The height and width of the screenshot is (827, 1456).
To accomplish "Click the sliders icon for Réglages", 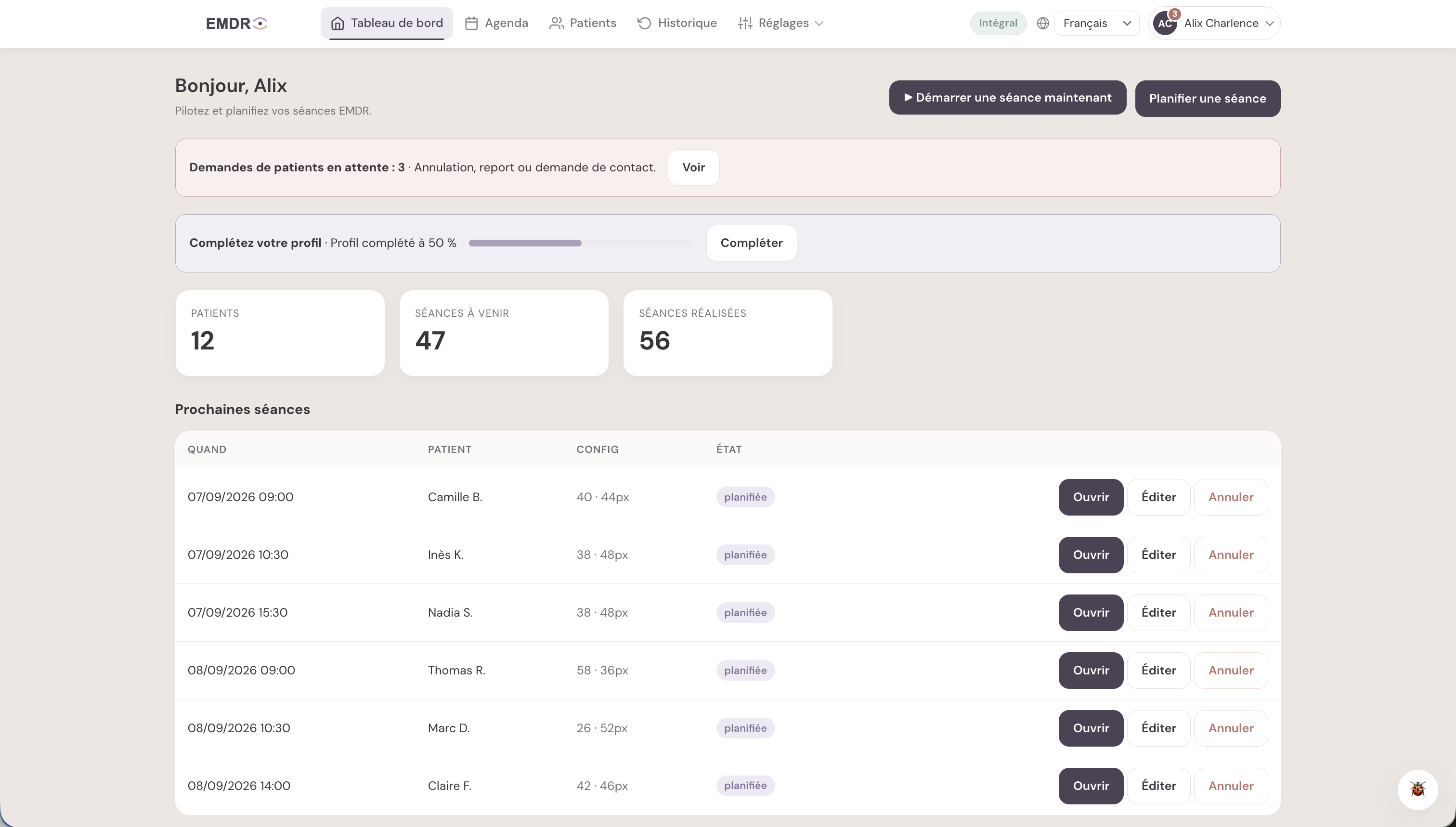I will [745, 23].
